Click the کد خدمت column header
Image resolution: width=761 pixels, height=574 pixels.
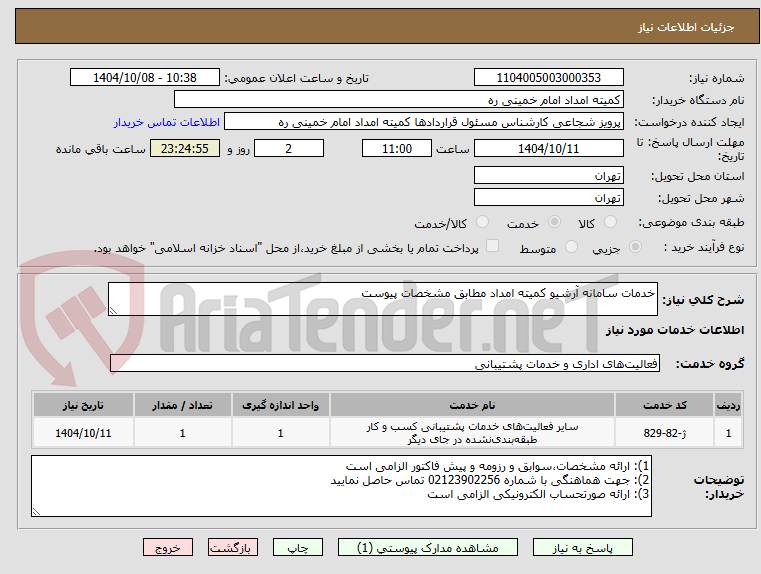click(x=664, y=405)
